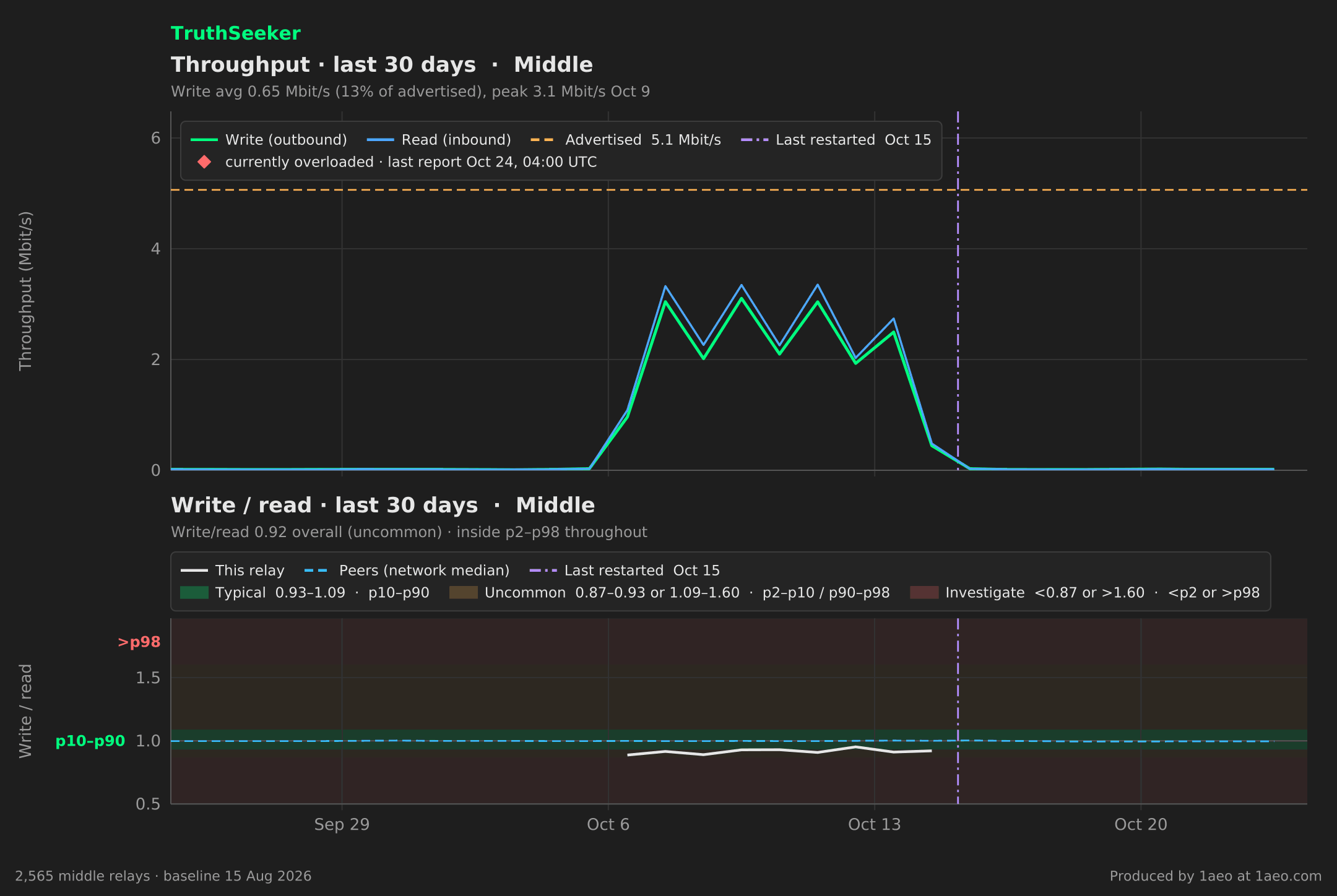Click the Oct 6 date tick label
Screen dimensions: 1337x896
click(608, 825)
